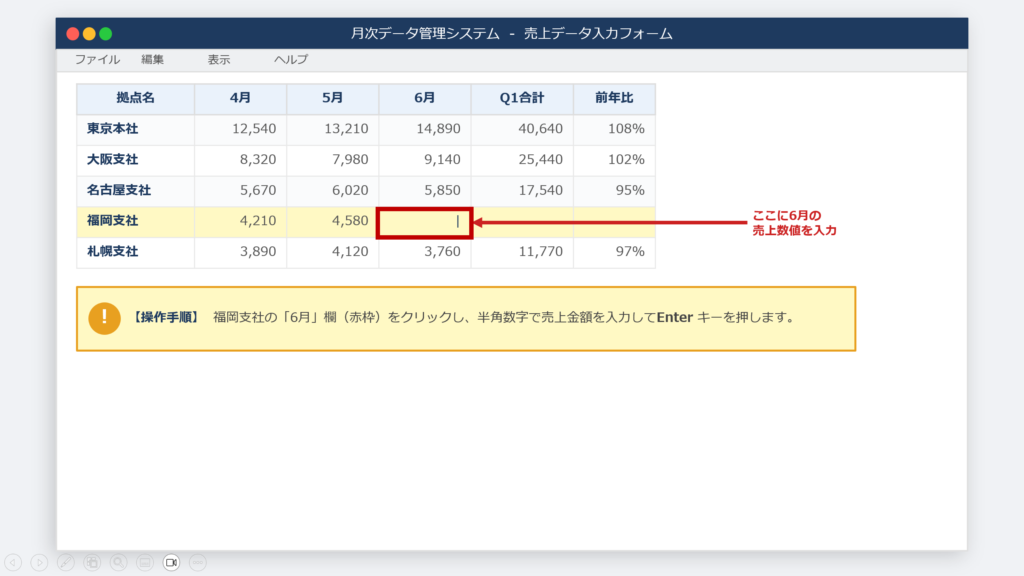Open the 表示 menu

click(x=219, y=60)
